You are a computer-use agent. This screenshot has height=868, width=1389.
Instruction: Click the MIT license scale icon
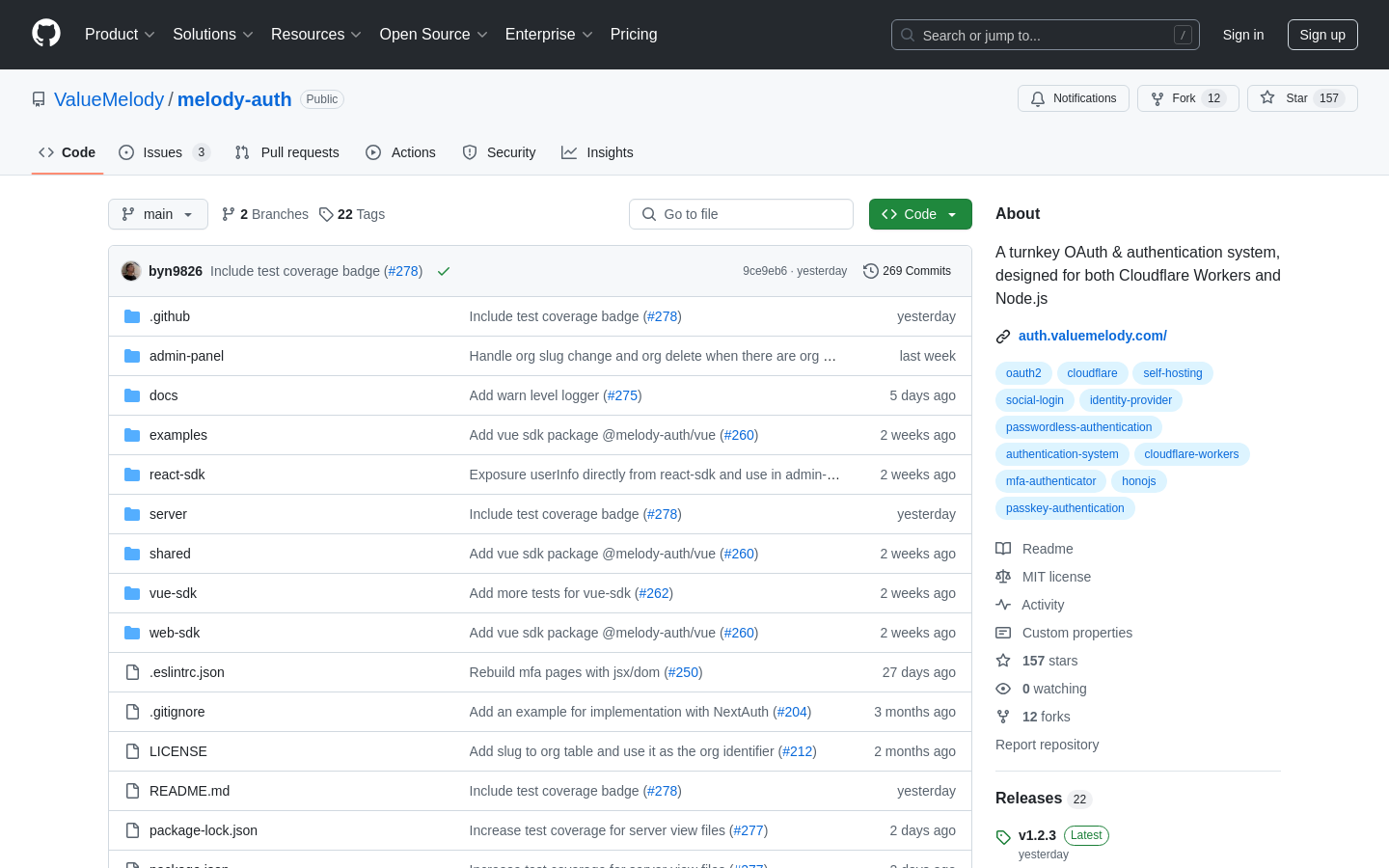click(x=1003, y=577)
